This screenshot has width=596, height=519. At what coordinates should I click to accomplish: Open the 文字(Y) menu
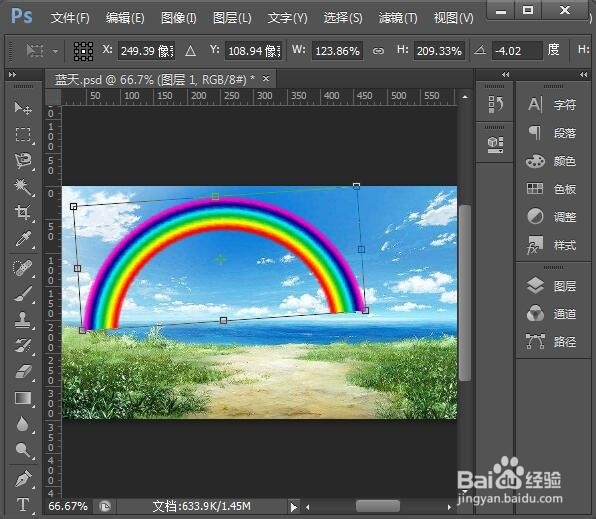(287, 17)
